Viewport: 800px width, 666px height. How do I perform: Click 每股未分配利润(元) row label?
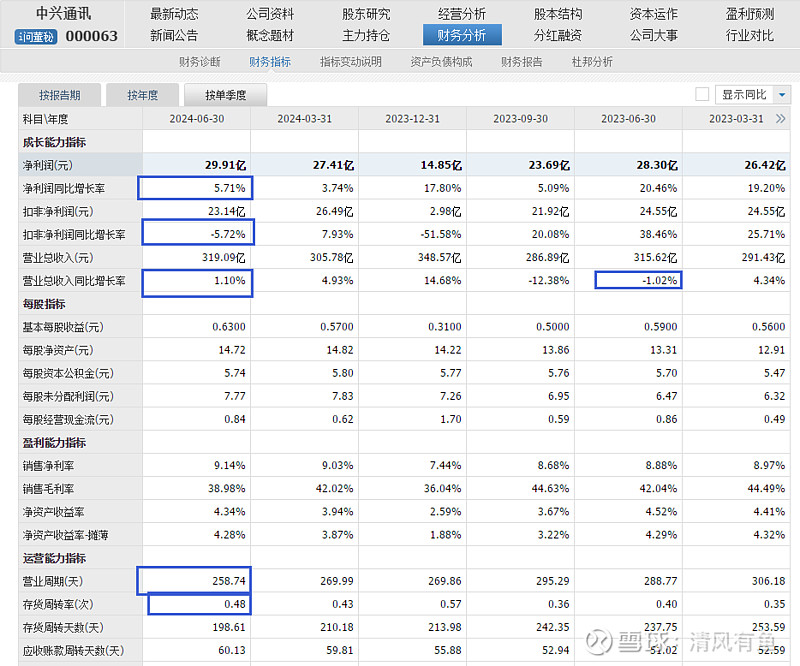tap(68, 396)
